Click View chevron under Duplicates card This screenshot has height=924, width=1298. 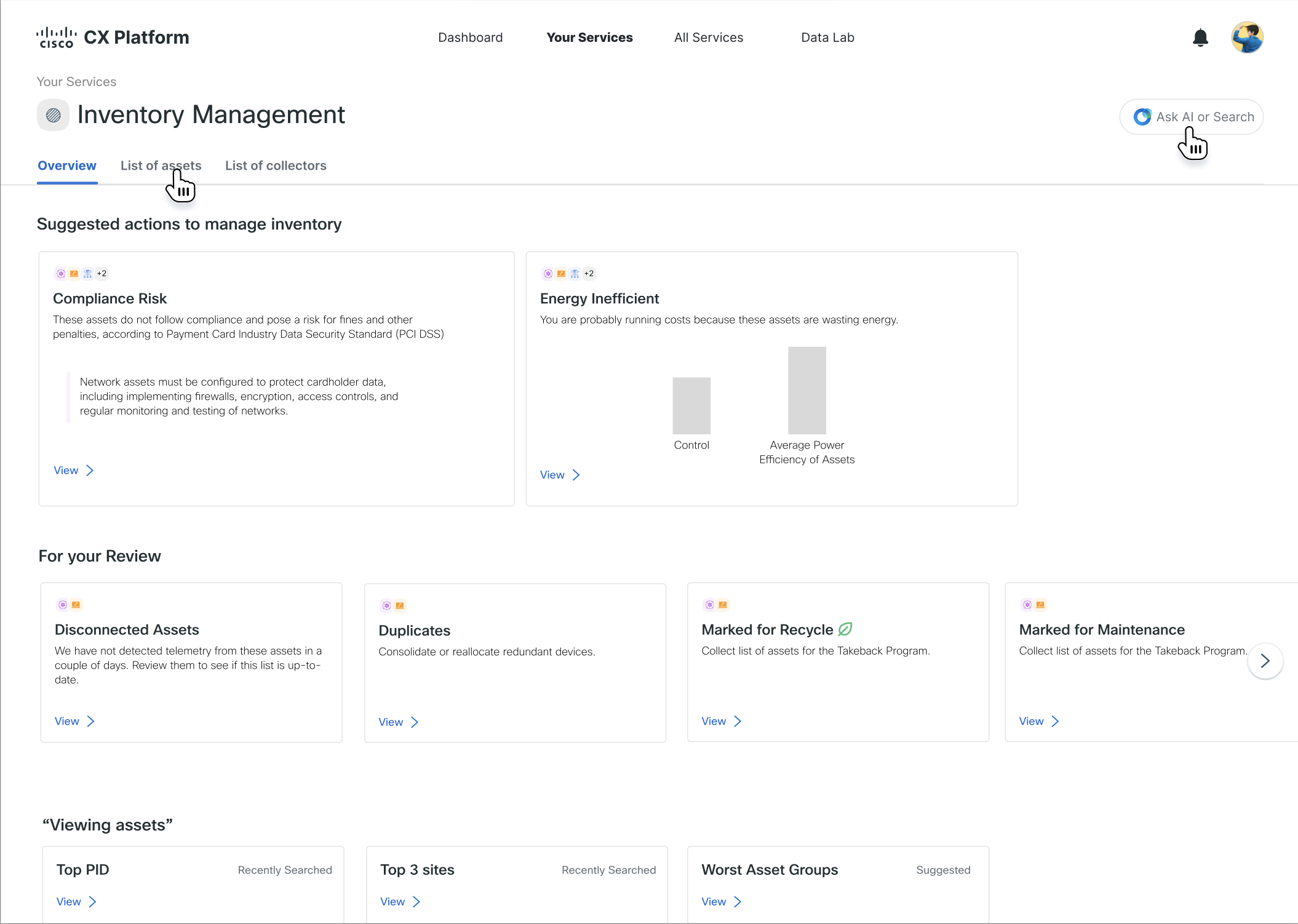[x=415, y=722]
